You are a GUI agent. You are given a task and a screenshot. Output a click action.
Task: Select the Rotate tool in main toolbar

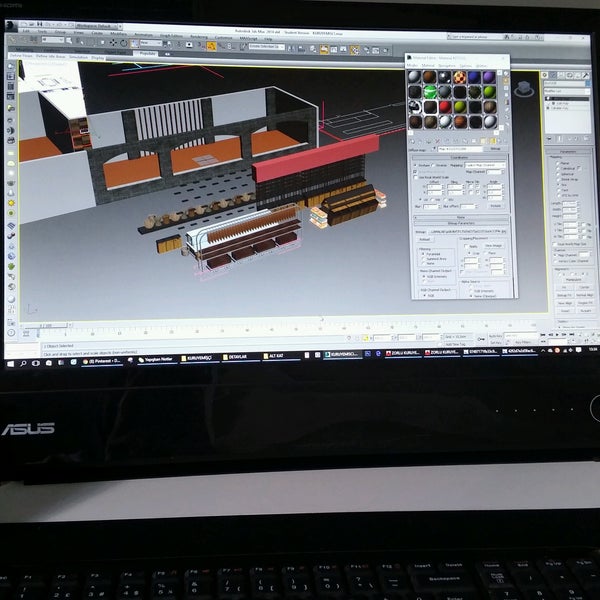(x=124, y=43)
